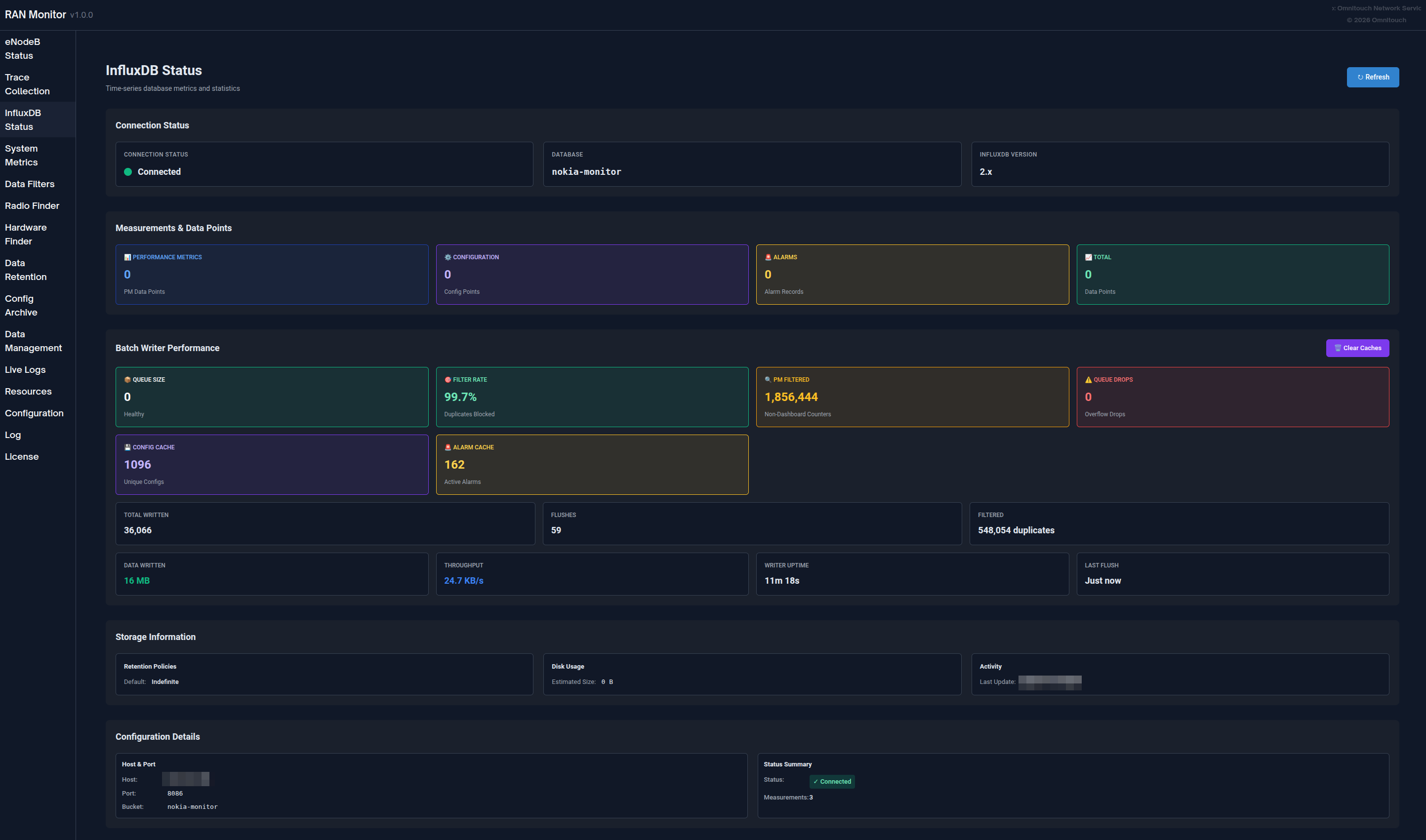Click the warning triangle icon on Queue Drops card

(1089, 379)
